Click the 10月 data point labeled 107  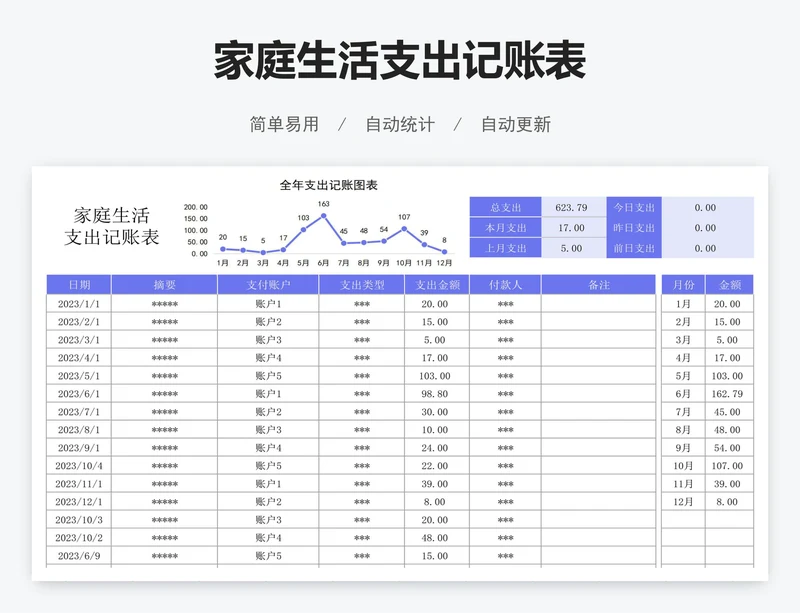[404, 229]
